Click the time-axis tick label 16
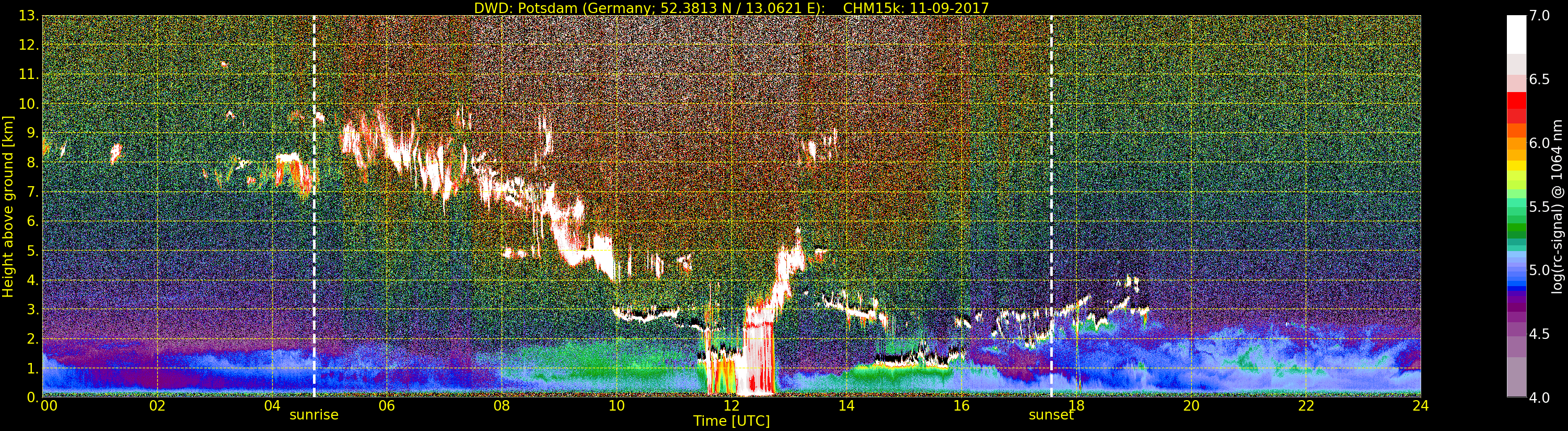The height and width of the screenshot is (431, 1568). click(x=961, y=406)
